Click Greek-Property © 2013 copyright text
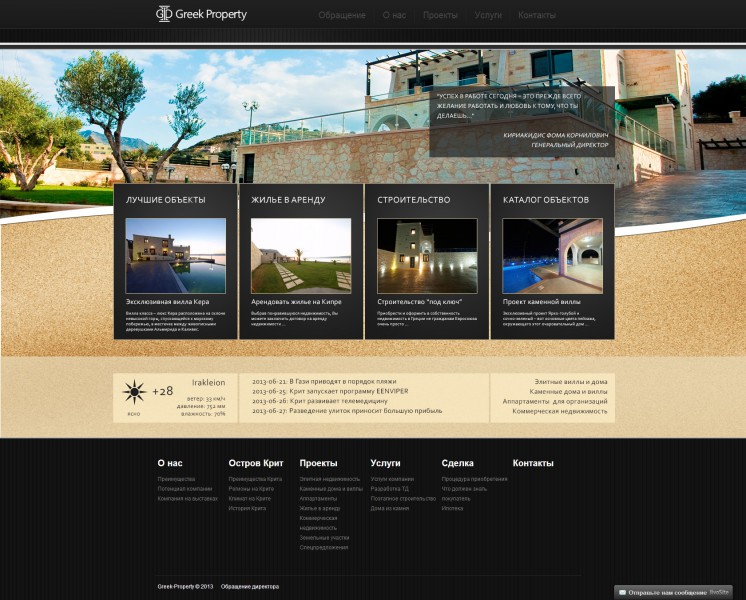The width and height of the screenshot is (746, 600). 185,587
